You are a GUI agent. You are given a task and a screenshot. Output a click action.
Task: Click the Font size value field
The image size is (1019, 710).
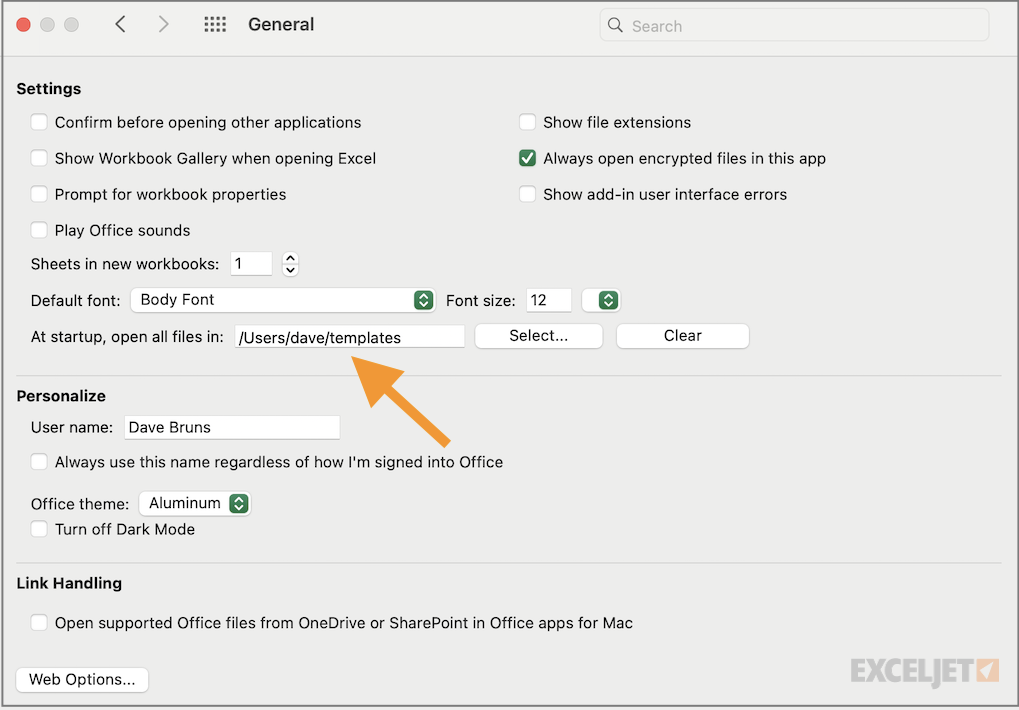click(548, 300)
